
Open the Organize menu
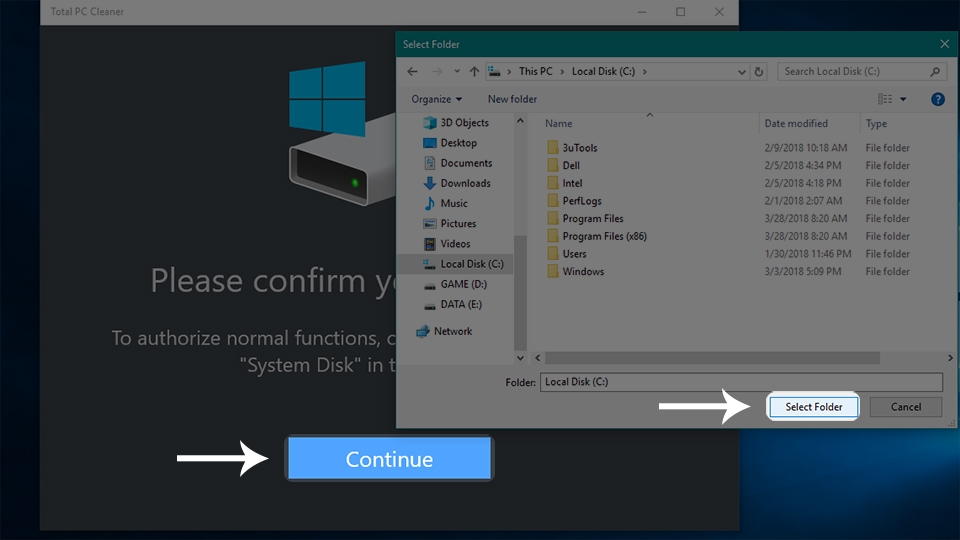click(x=437, y=99)
